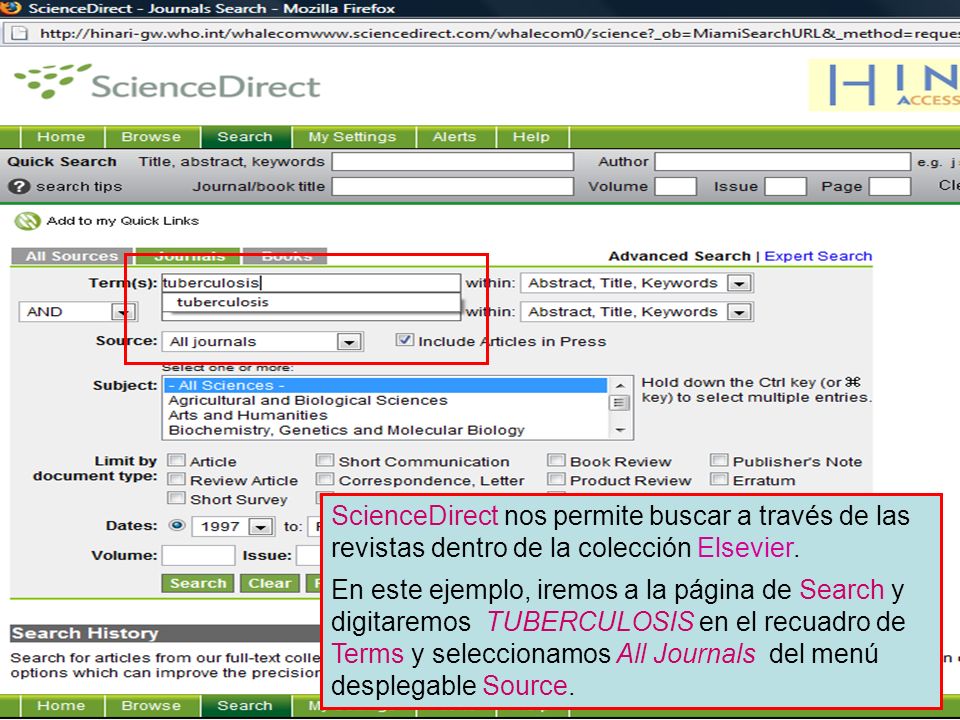Click the Subject list scrollbar thumb
Viewport: 960px width, 720px height.
click(x=619, y=403)
